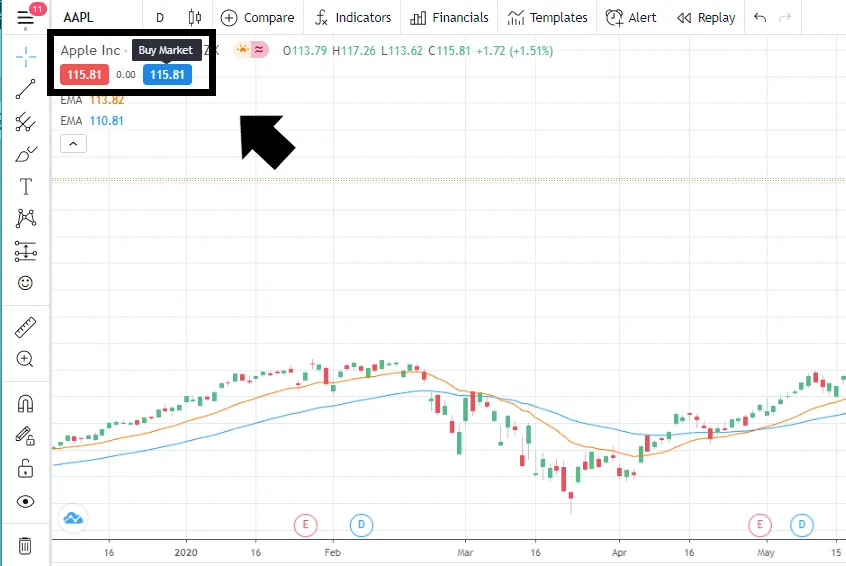Collapse the indicator legend chevron
Image resolution: width=846 pixels, height=566 pixels.
tap(73, 144)
